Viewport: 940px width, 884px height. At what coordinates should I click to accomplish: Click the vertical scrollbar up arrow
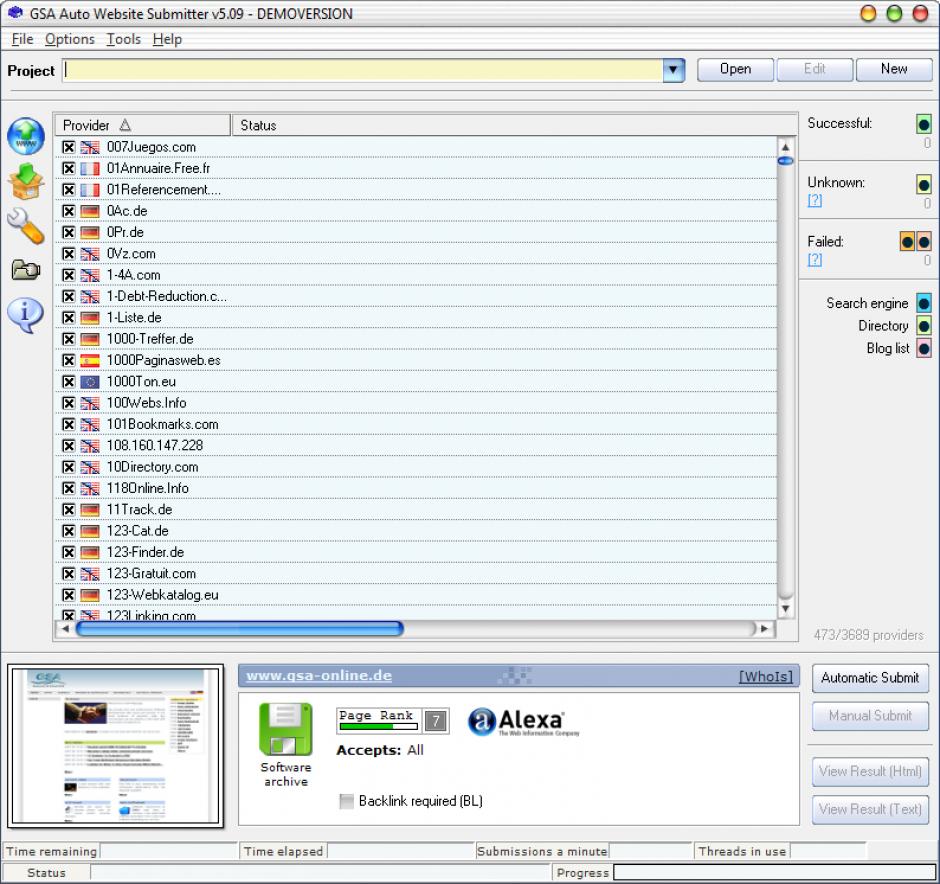pyautogui.click(x=785, y=147)
